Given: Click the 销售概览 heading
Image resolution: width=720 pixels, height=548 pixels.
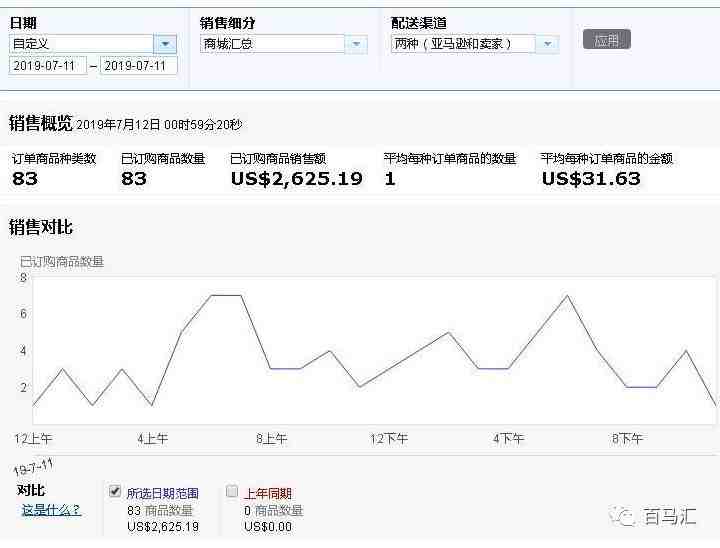Looking at the screenshot, I should pyautogui.click(x=41, y=124).
